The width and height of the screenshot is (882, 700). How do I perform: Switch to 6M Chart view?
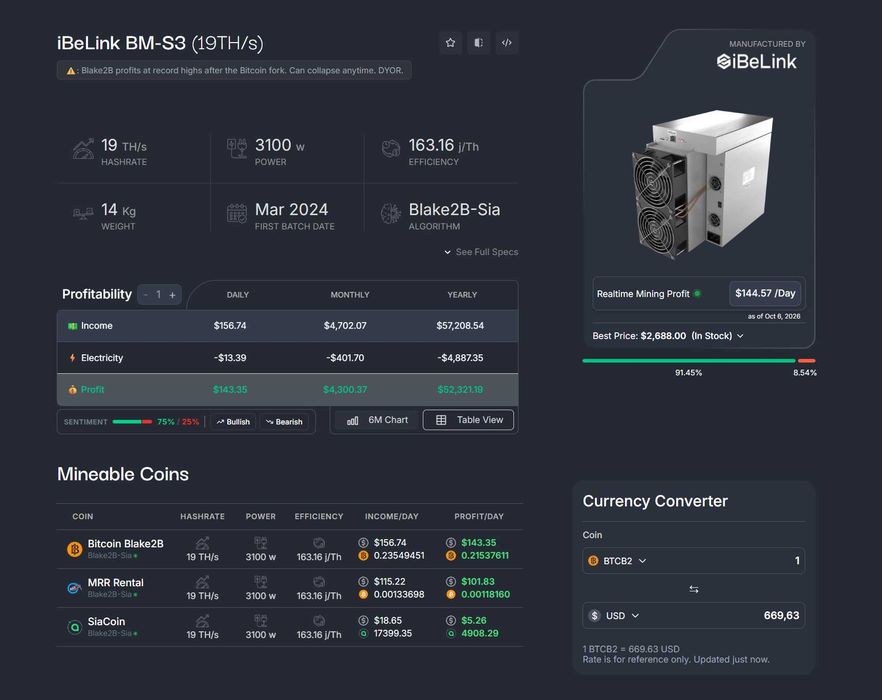point(377,420)
